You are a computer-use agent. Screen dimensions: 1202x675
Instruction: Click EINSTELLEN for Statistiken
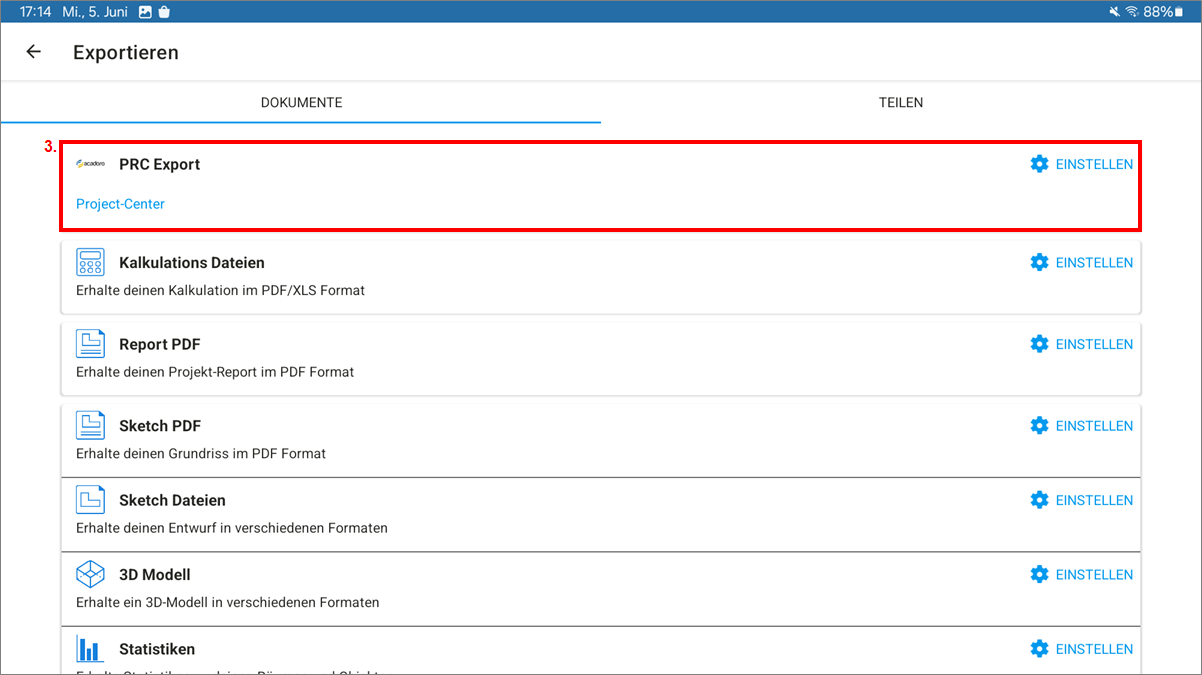pos(1081,649)
